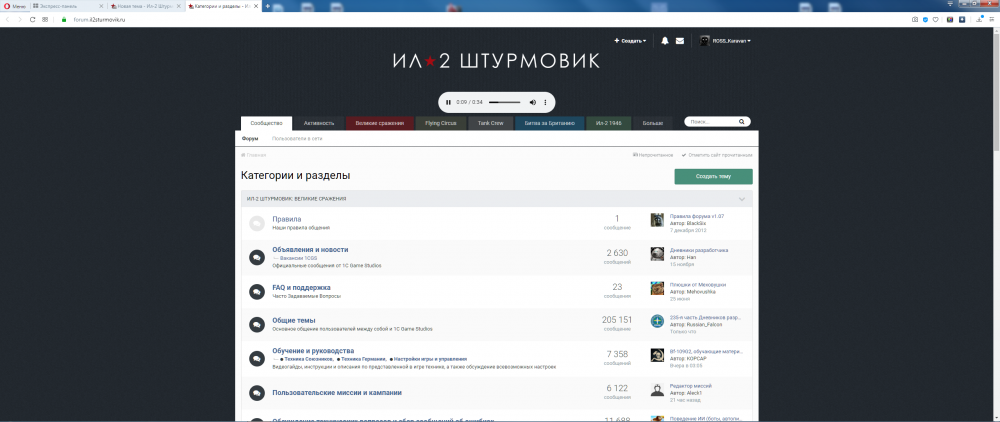Open last post Плюшки от Меховушки

[698, 285]
